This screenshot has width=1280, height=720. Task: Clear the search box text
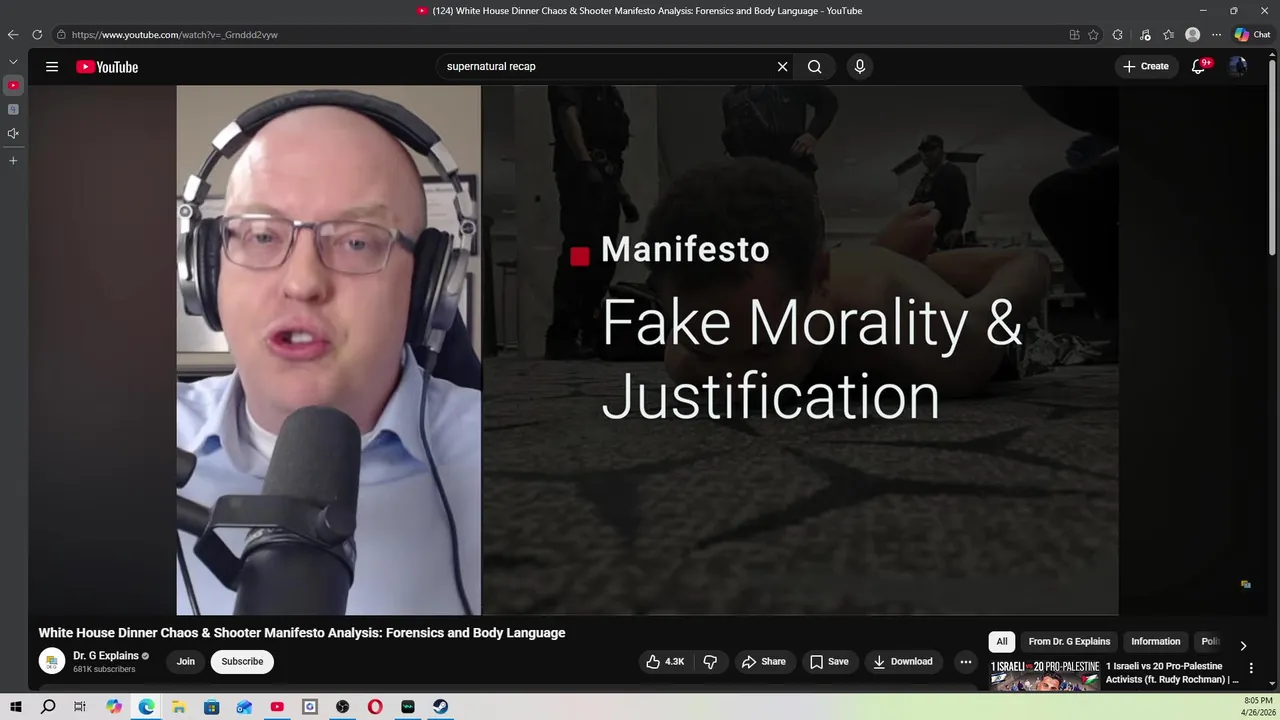(x=782, y=67)
